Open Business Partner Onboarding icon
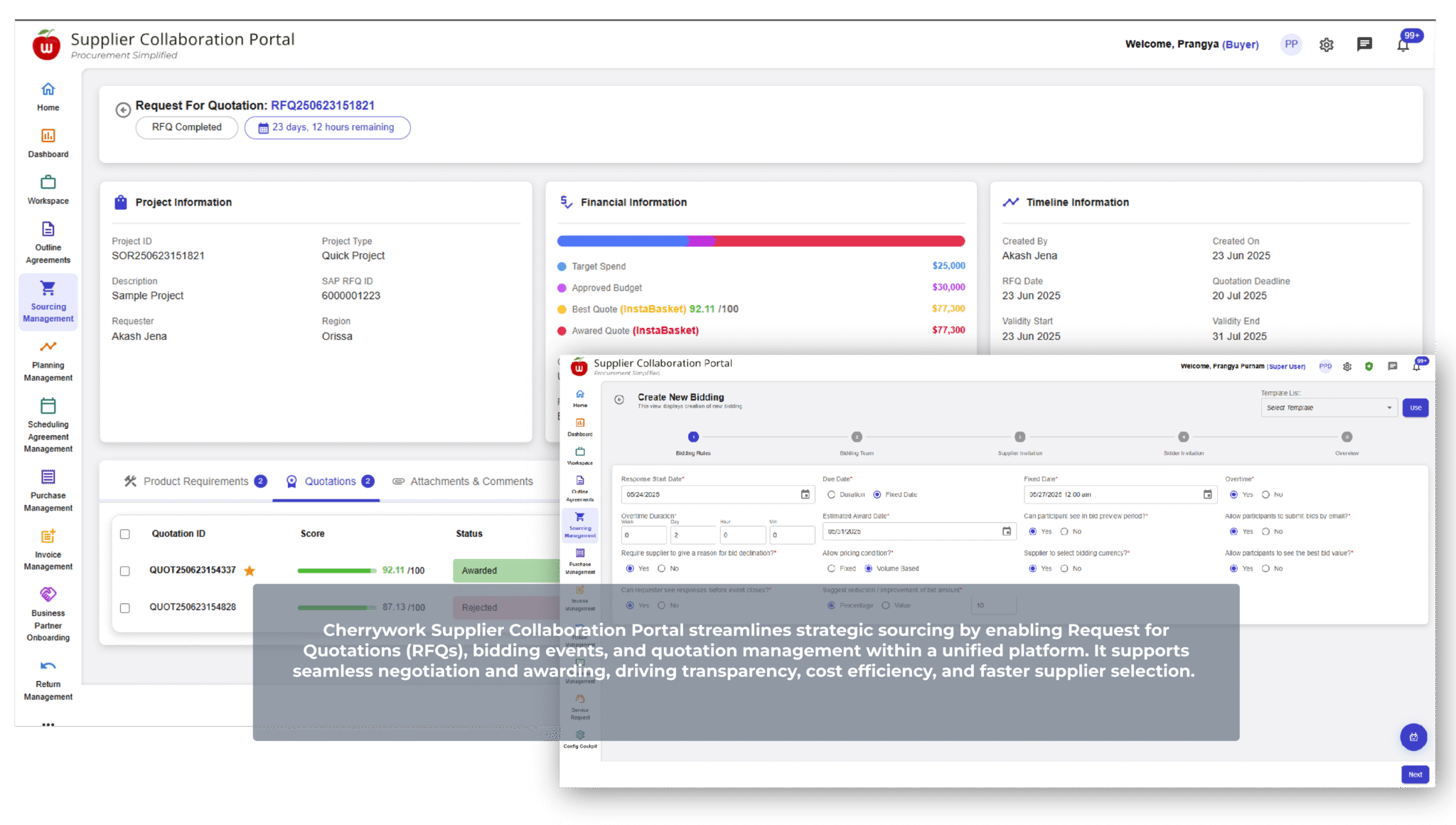The width and height of the screenshot is (1456, 825). pos(48,595)
